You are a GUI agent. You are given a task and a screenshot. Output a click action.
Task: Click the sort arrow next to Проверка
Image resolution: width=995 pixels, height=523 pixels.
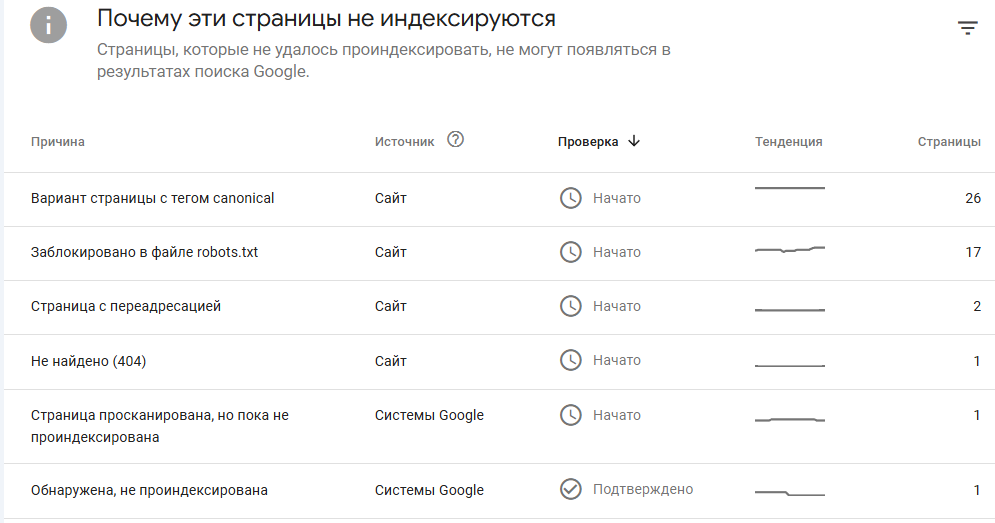633,141
